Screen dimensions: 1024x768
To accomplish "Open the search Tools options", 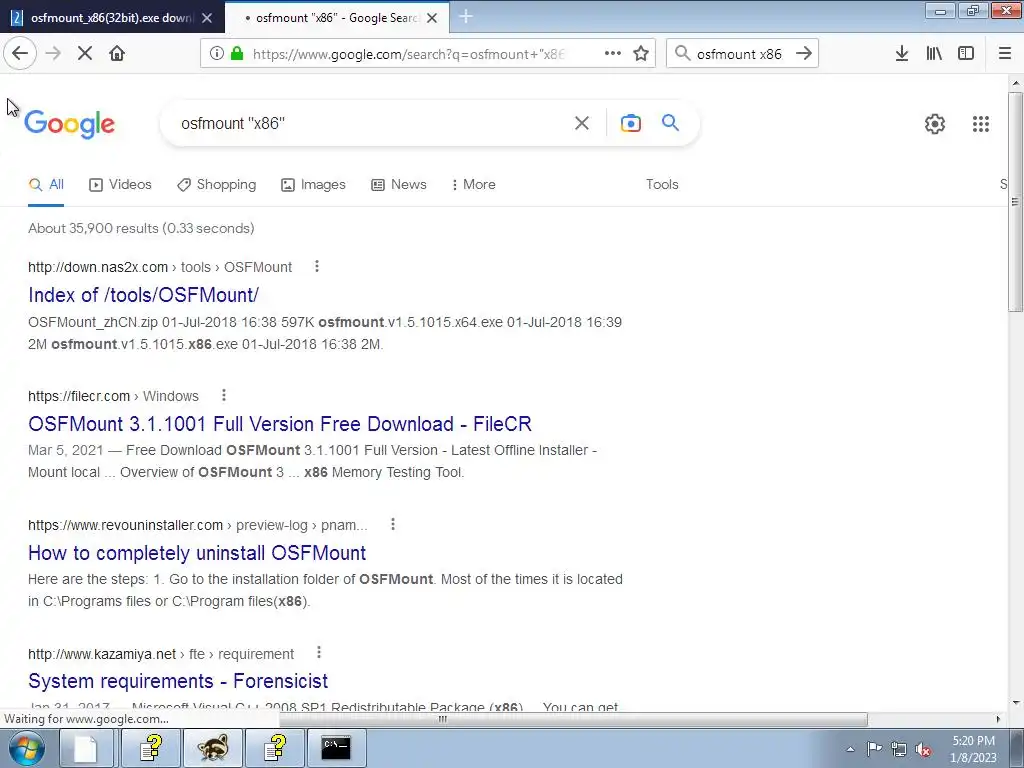I will (662, 185).
